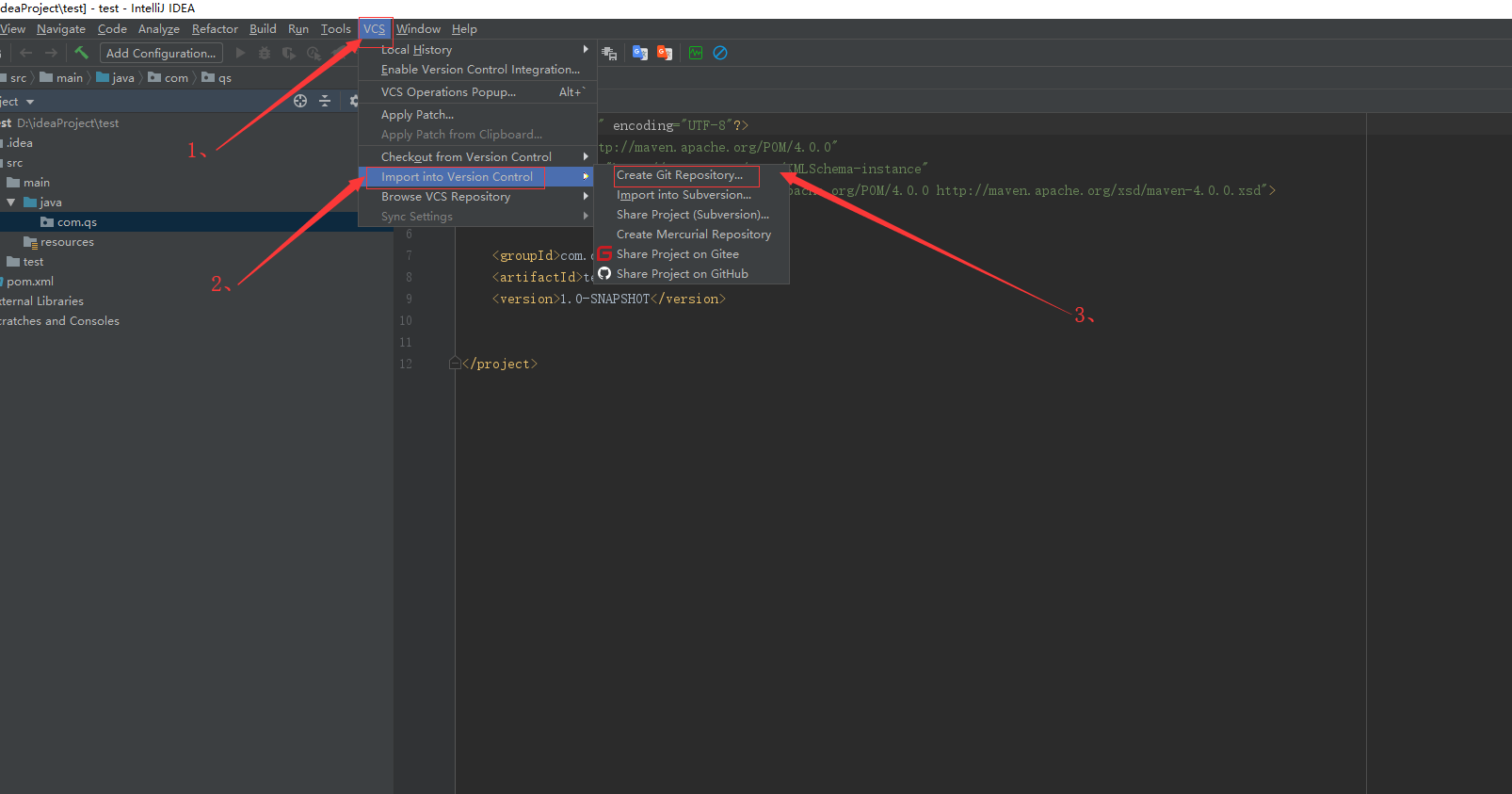Click the GitHub logo icon
1512x794 pixels.
click(x=604, y=273)
